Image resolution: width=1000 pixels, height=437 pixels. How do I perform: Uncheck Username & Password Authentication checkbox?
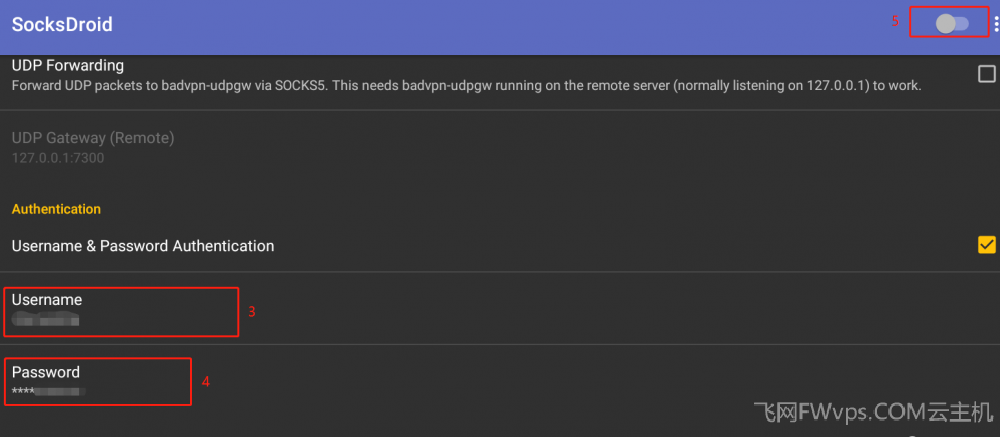coord(986,245)
